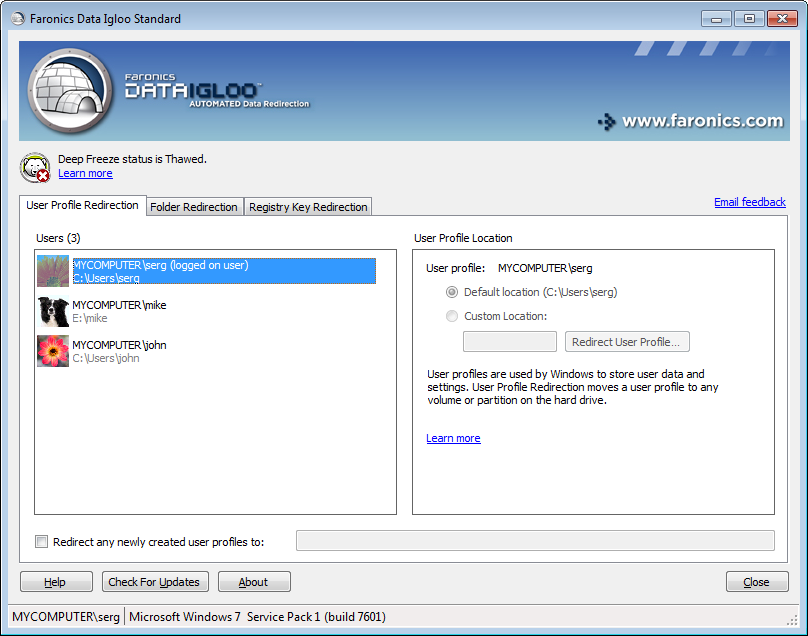Close the window with the red X
Screen dimensions: 808x636
pos(782,19)
